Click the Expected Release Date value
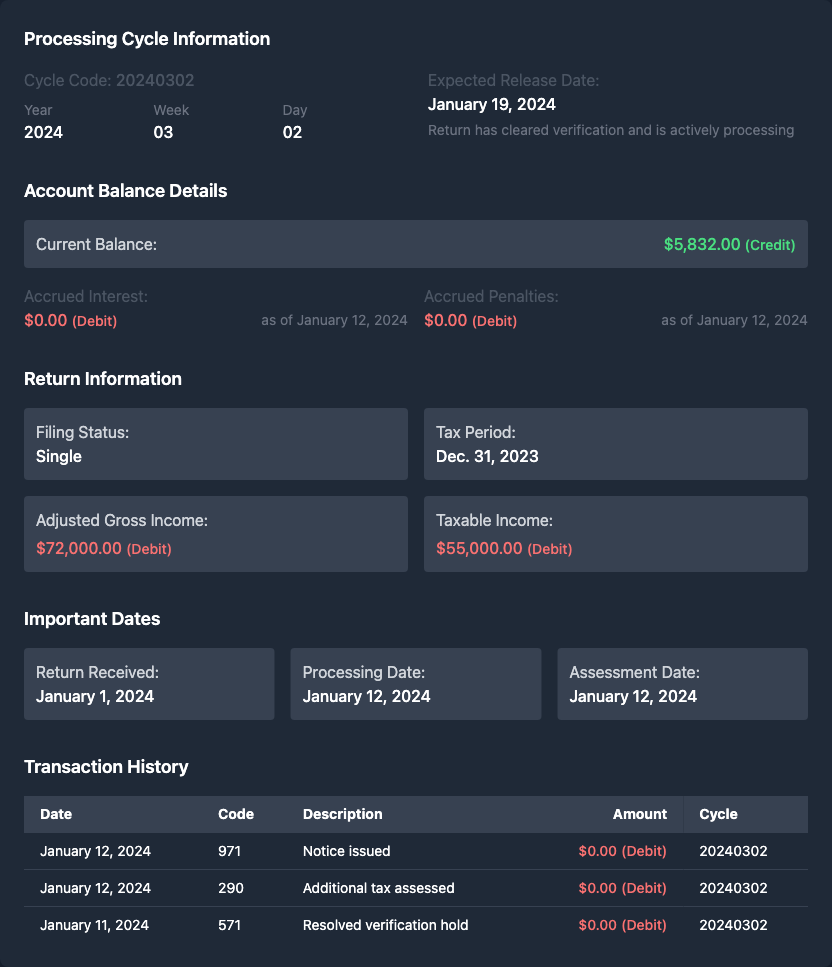The height and width of the screenshot is (967, 832). coord(492,104)
